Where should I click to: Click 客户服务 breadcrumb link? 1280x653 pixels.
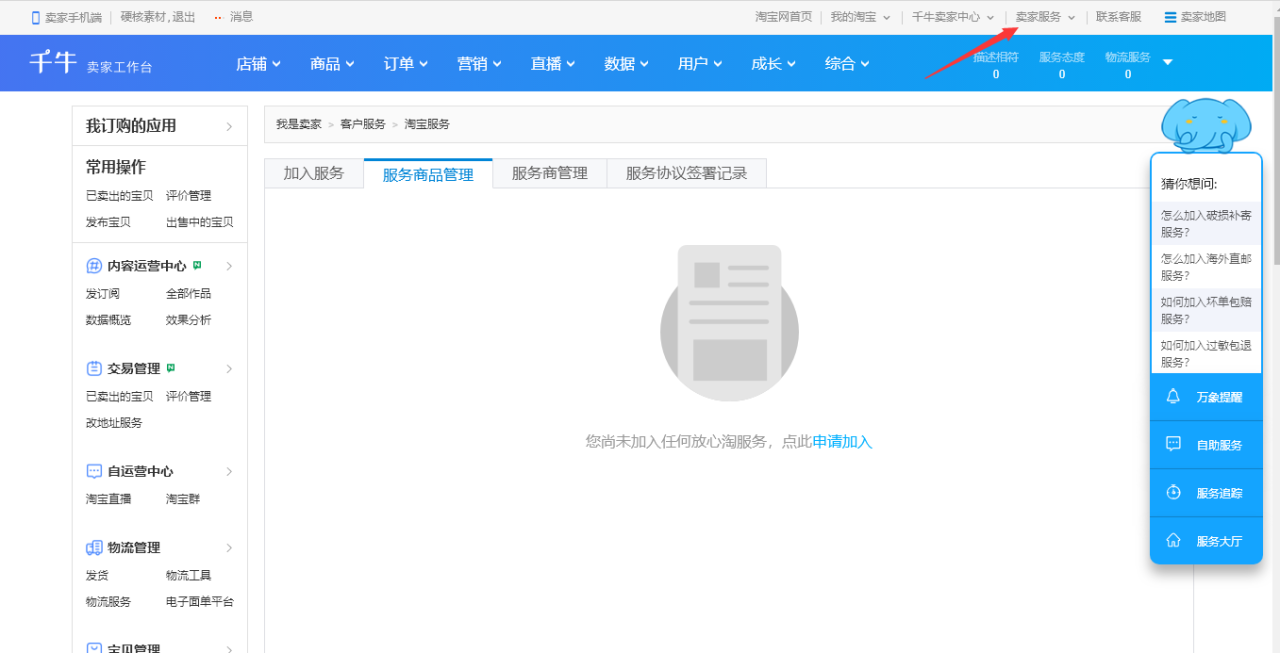(x=363, y=124)
